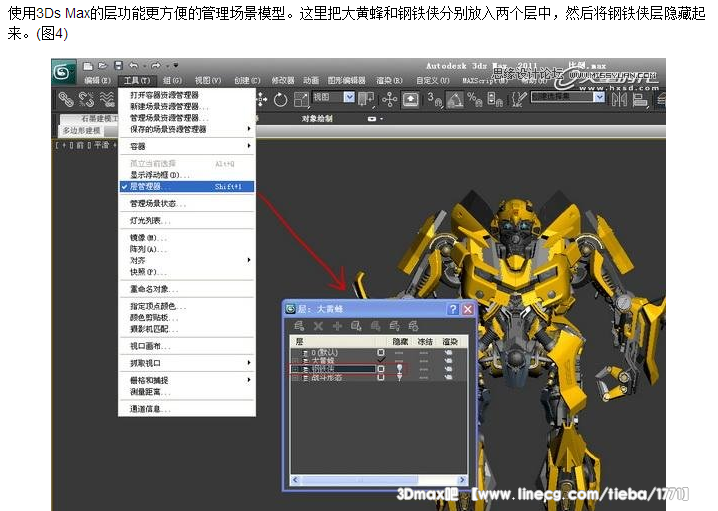Toggle the 3D Snaps icon
Image resolution: width=718 pixels, height=511 pixels.
pyautogui.click(x=435, y=99)
